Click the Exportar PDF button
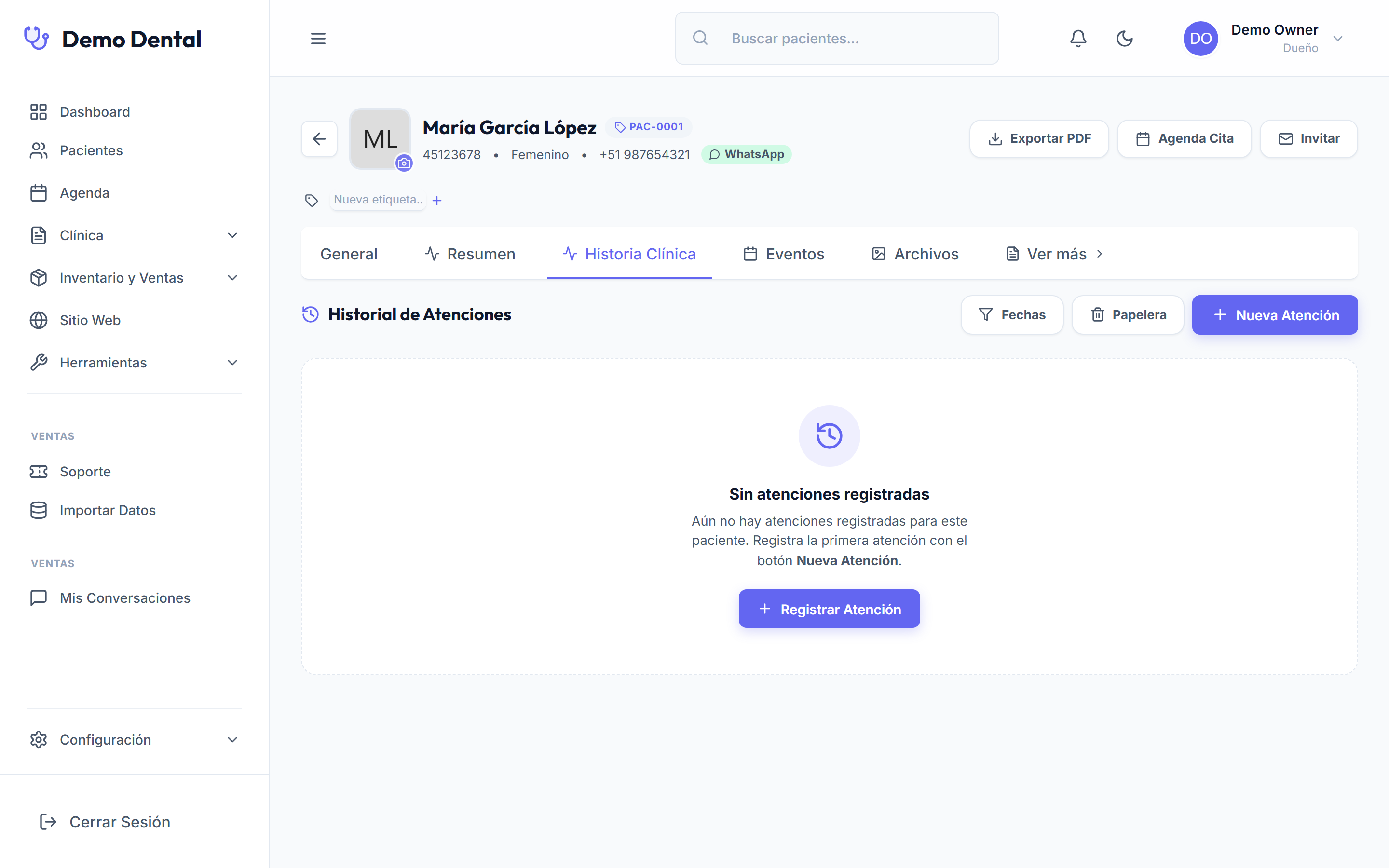Screen dimensions: 1389x868 tap(1039, 138)
